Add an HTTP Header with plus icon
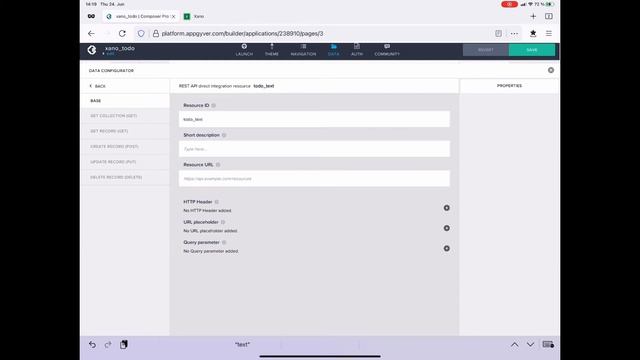Image resolution: width=640 pixels, height=360 pixels. [447, 208]
